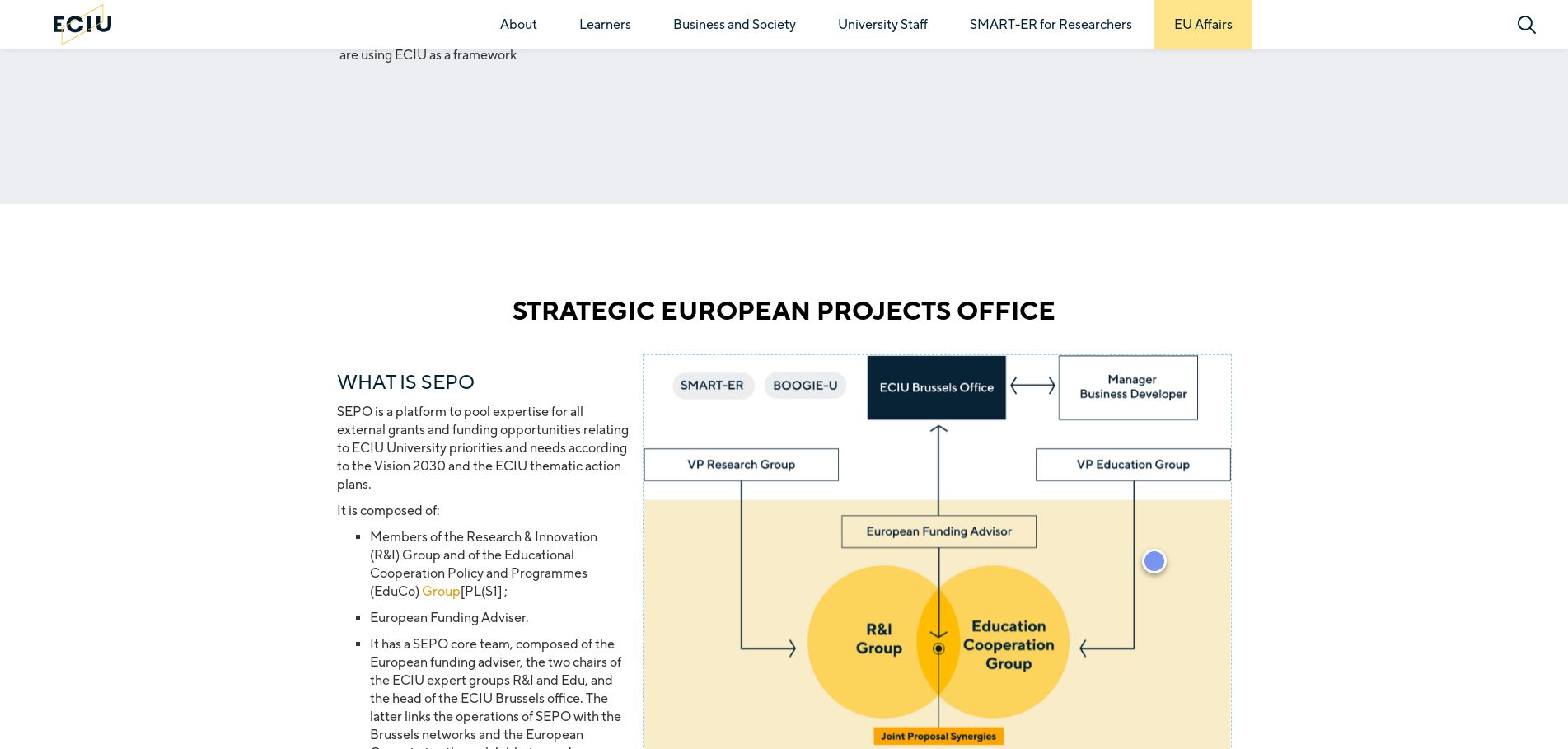Click the text 'It is composed of:'
The height and width of the screenshot is (749, 1568).
pos(388,511)
